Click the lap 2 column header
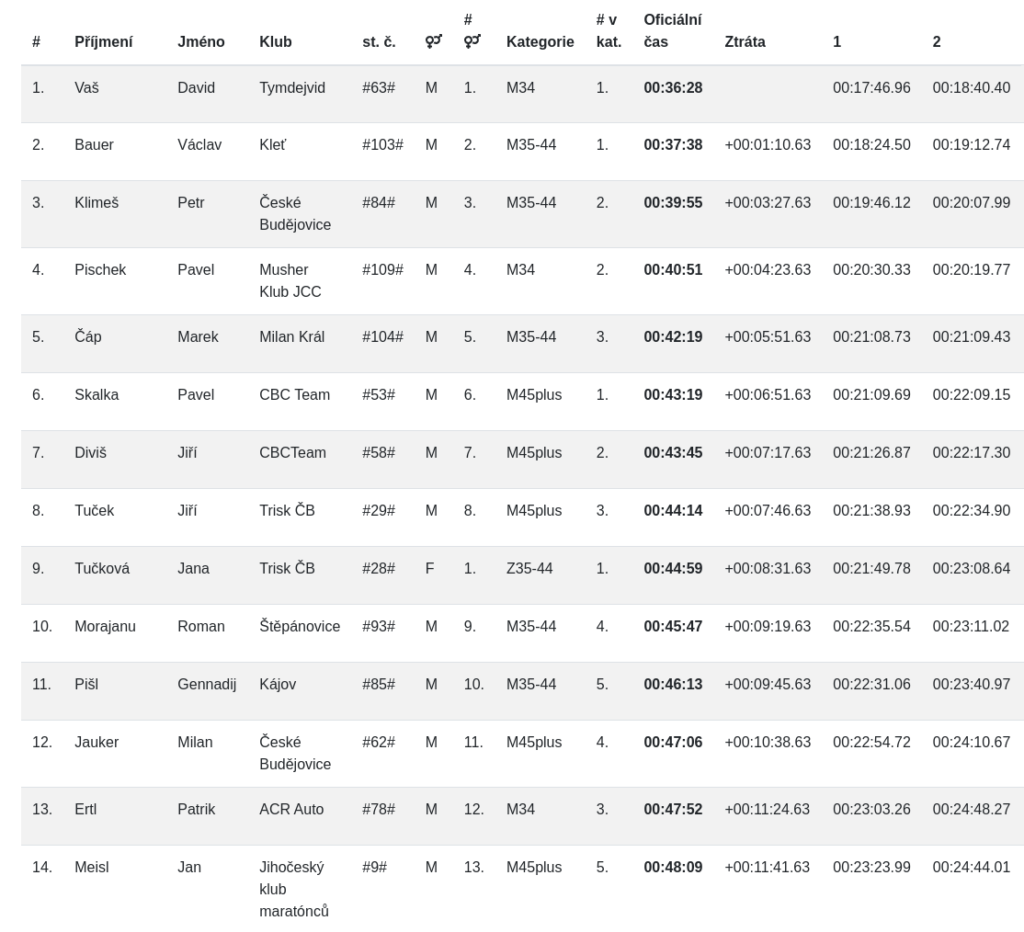1024x932 pixels. 937,43
